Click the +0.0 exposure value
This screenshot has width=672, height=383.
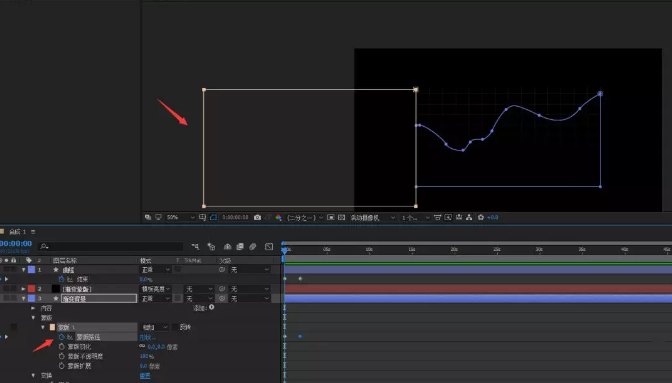(493, 218)
